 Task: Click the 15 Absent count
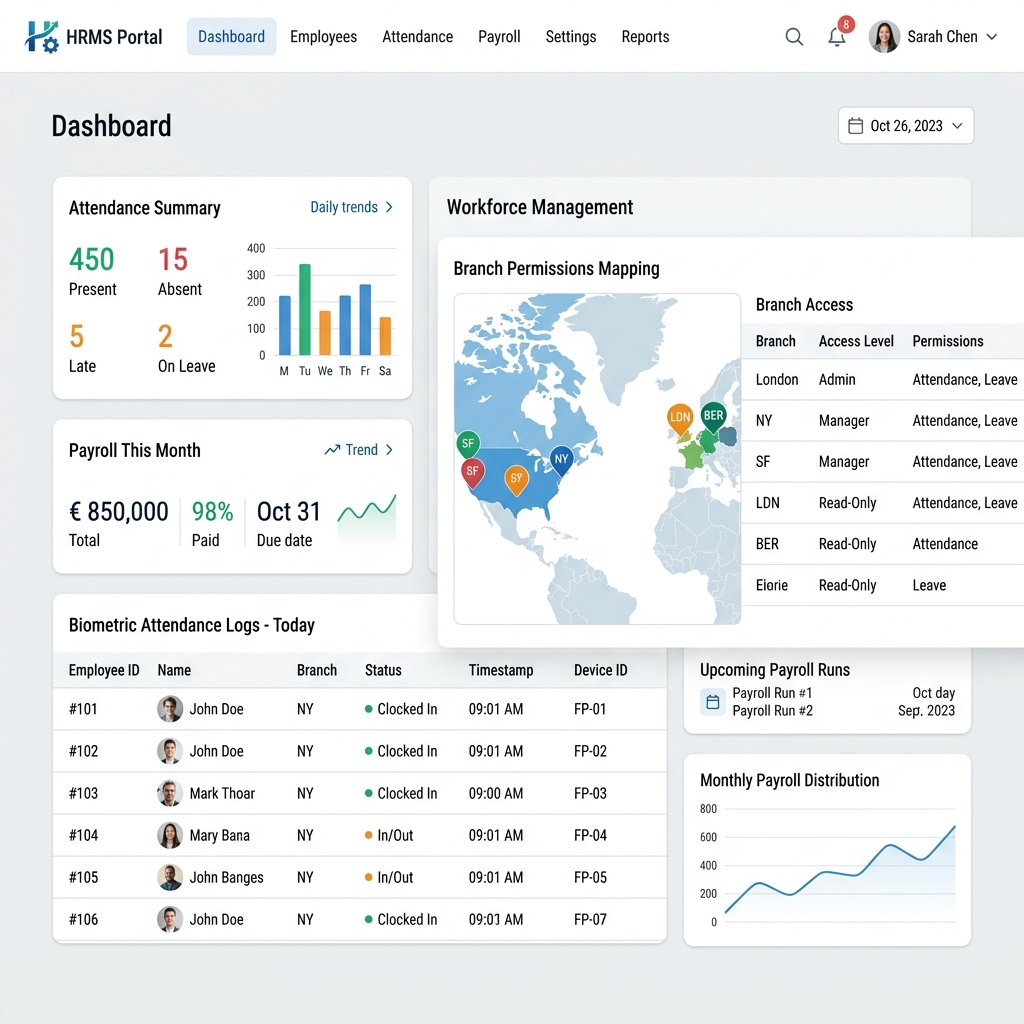(173, 259)
